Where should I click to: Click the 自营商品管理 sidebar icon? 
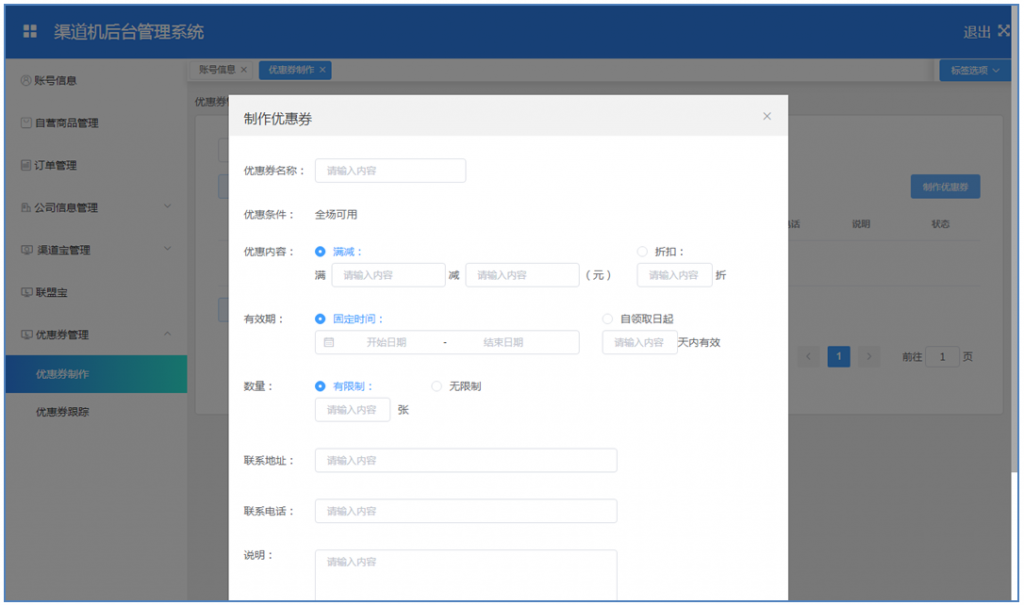click(x=26, y=123)
